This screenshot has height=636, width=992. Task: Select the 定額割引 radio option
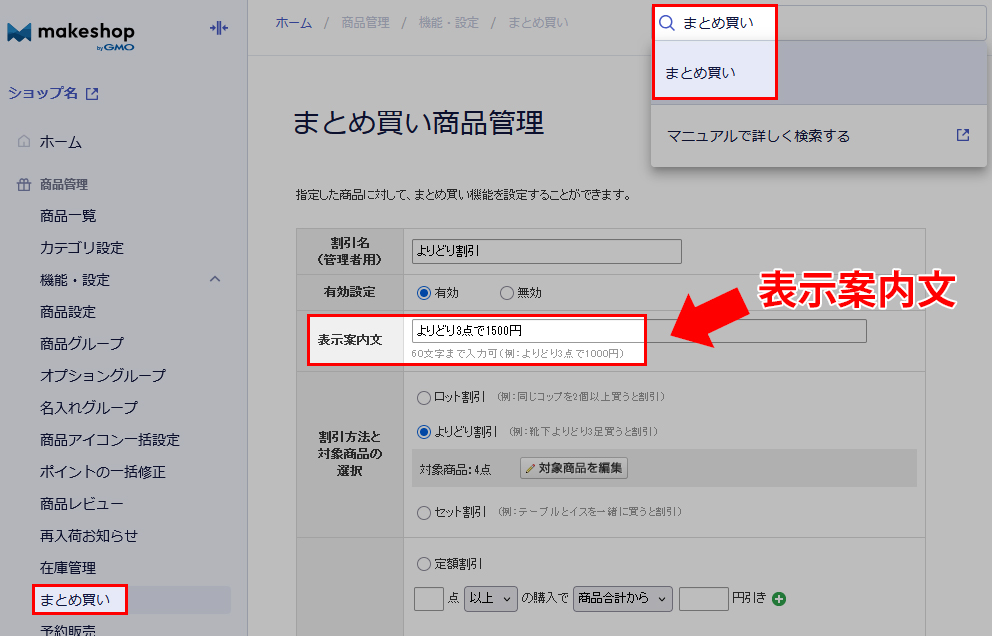tap(423, 564)
